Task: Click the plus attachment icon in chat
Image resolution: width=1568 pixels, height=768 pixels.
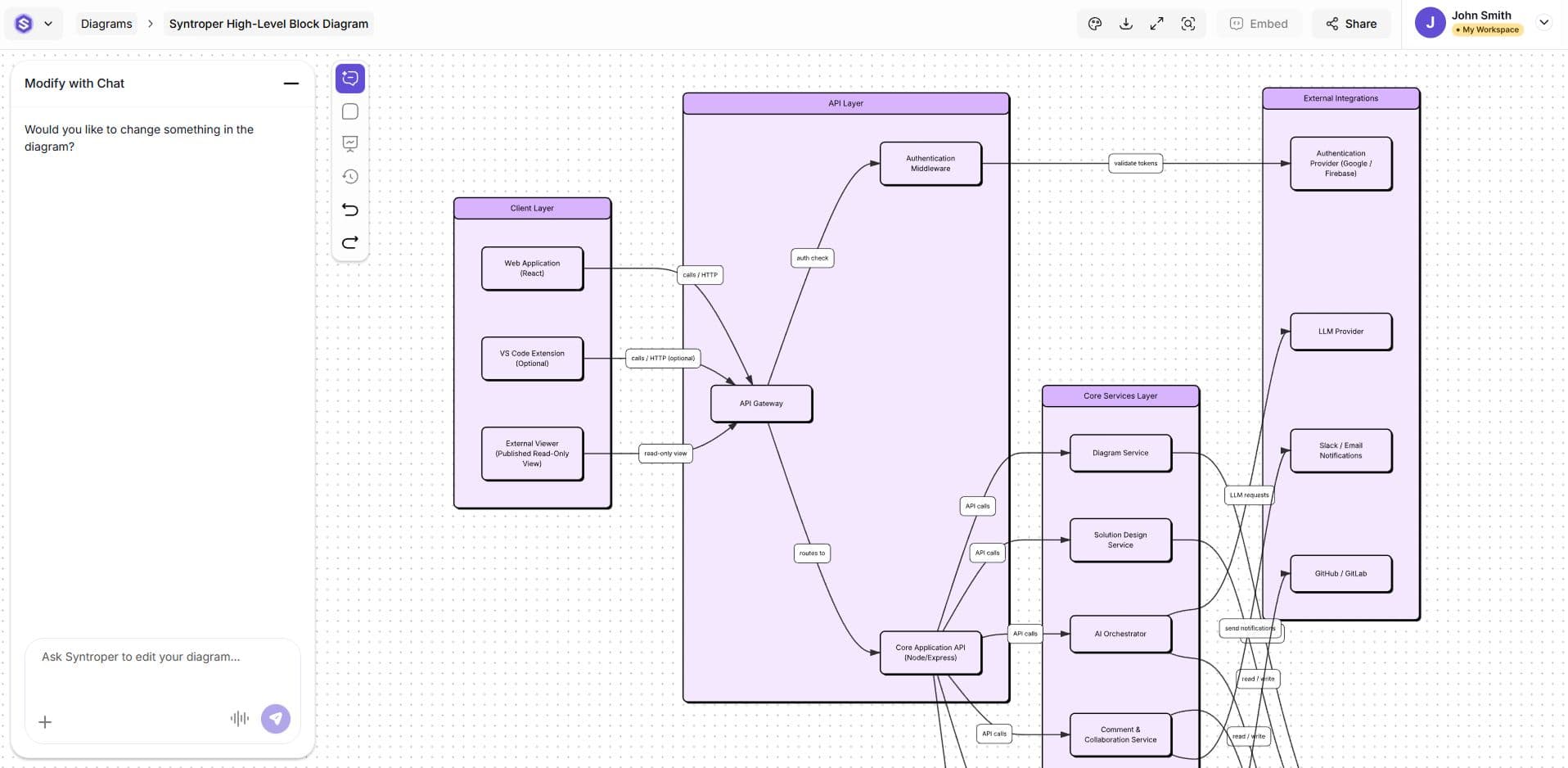Action: click(45, 721)
